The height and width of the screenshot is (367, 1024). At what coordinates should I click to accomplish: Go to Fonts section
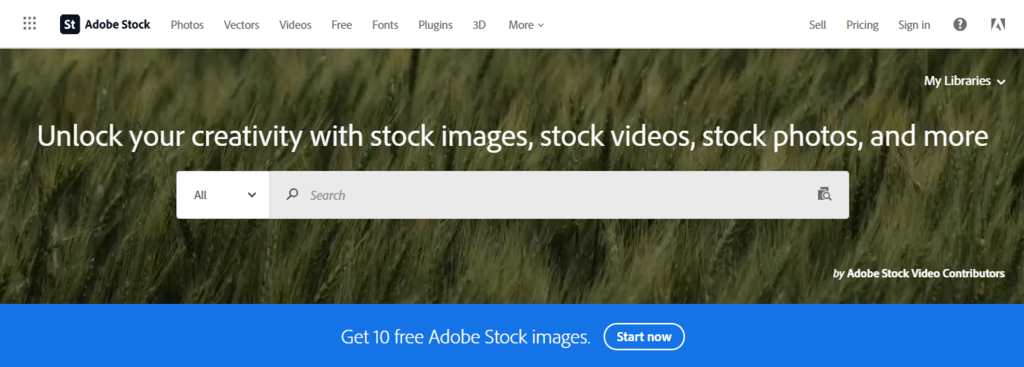[385, 25]
